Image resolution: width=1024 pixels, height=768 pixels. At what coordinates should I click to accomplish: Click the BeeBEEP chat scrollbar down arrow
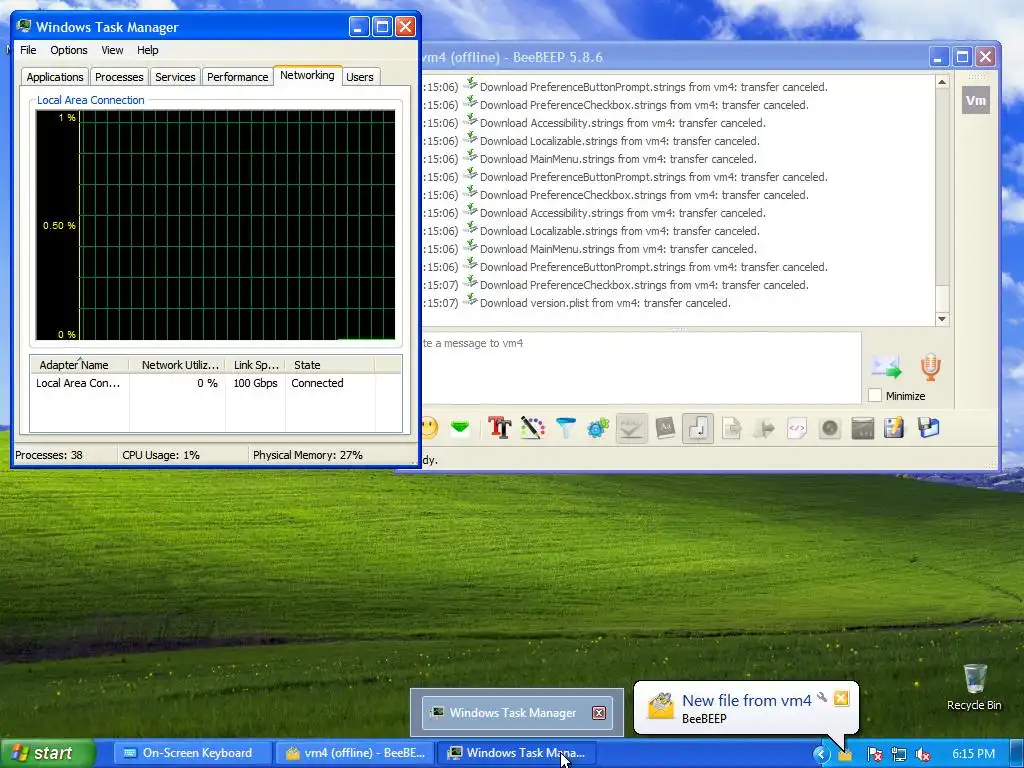pyautogui.click(x=942, y=319)
